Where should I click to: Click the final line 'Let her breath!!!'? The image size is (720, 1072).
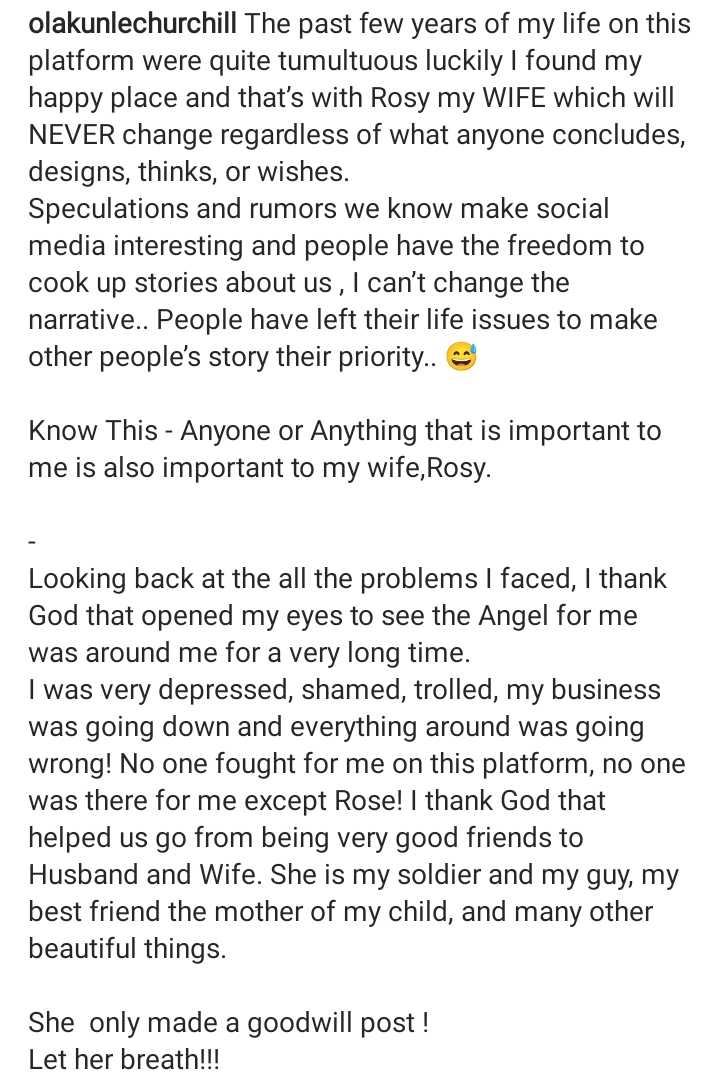coord(124,1059)
